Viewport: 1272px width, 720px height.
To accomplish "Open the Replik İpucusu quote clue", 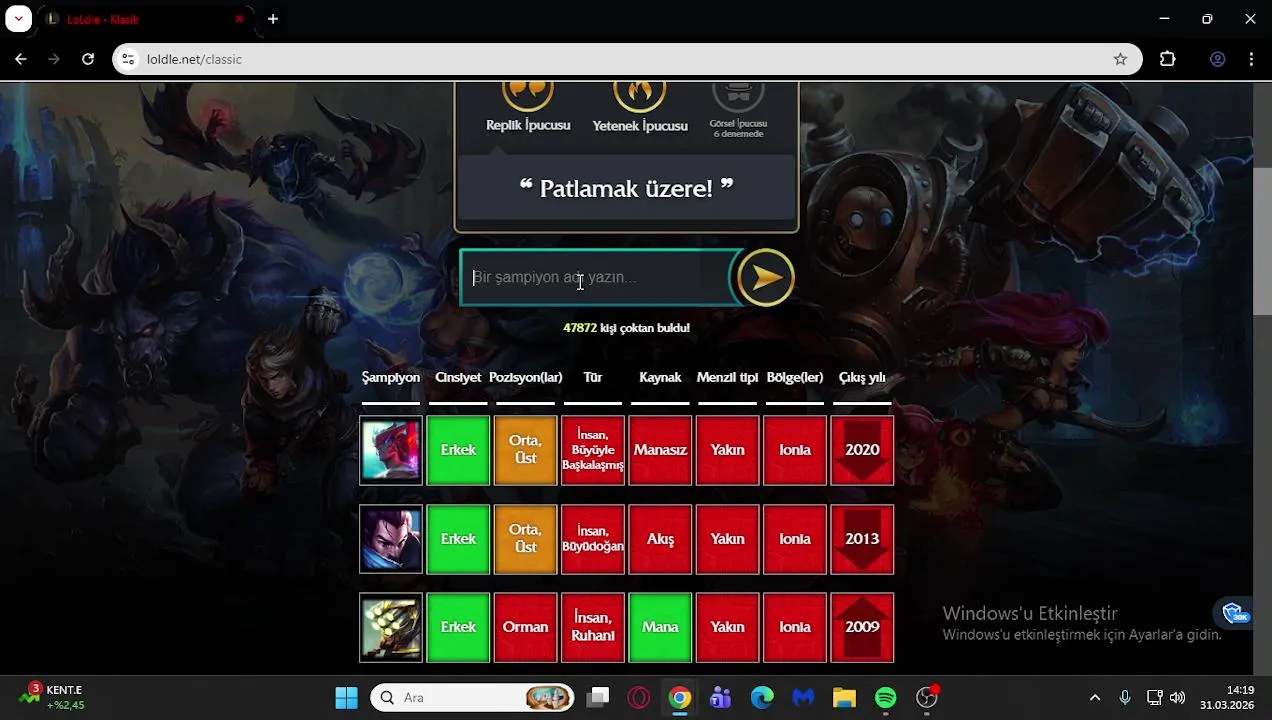I will [x=528, y=107].
